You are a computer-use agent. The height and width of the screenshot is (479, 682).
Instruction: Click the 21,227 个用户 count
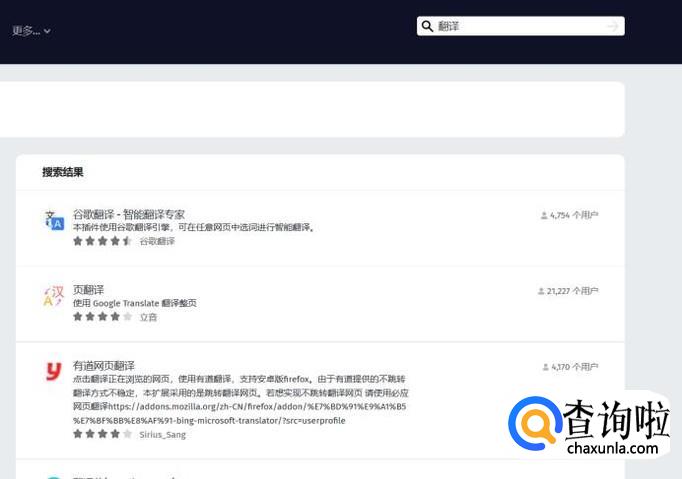(568, 291)
